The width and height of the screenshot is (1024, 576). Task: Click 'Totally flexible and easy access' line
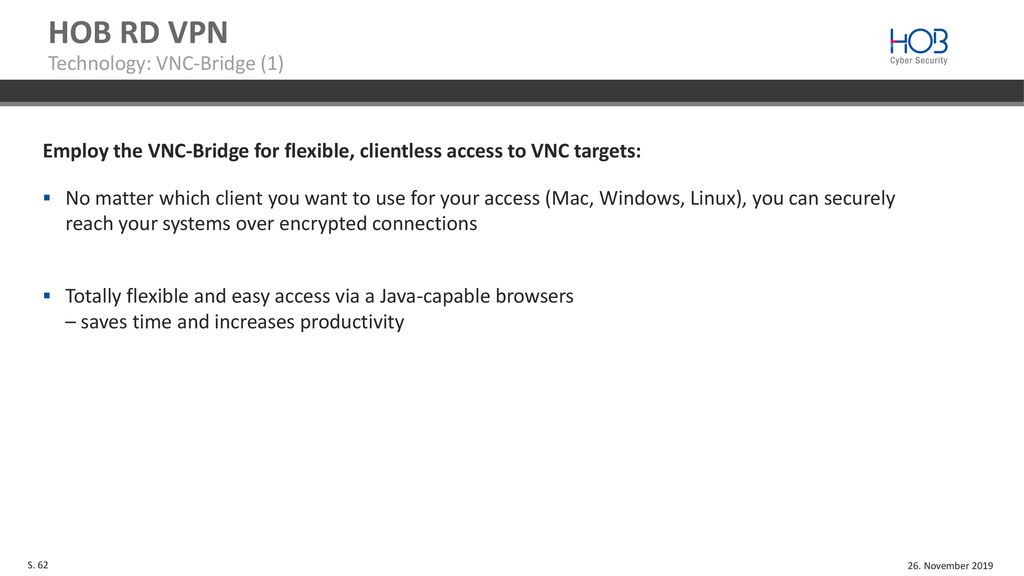coord(319,296)
